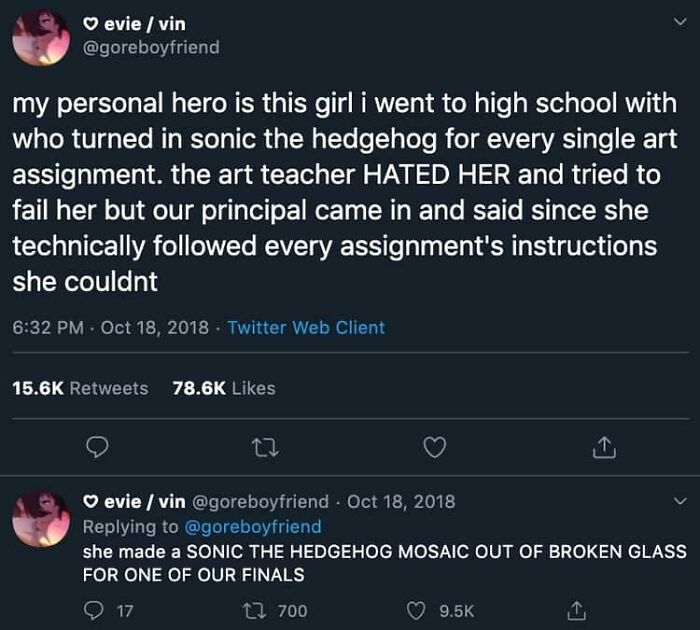Viewport: 700px width, 630px height.
Task: Expand the reply tweet's chevron menu
Action: click(682, 501)
